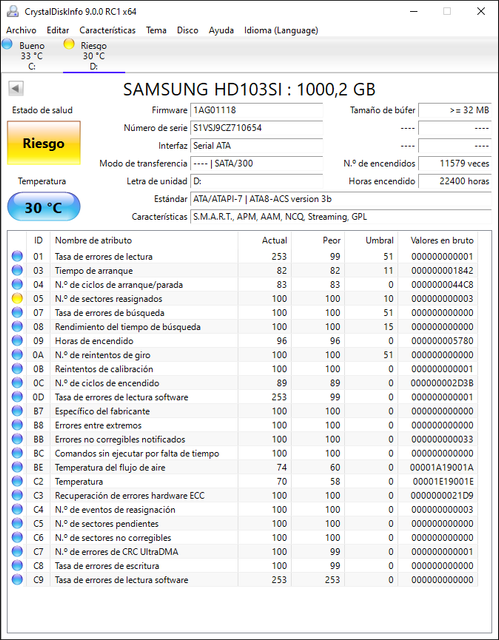Select the serial number field S1VSJ9CZ710654

tap(257, 128)
